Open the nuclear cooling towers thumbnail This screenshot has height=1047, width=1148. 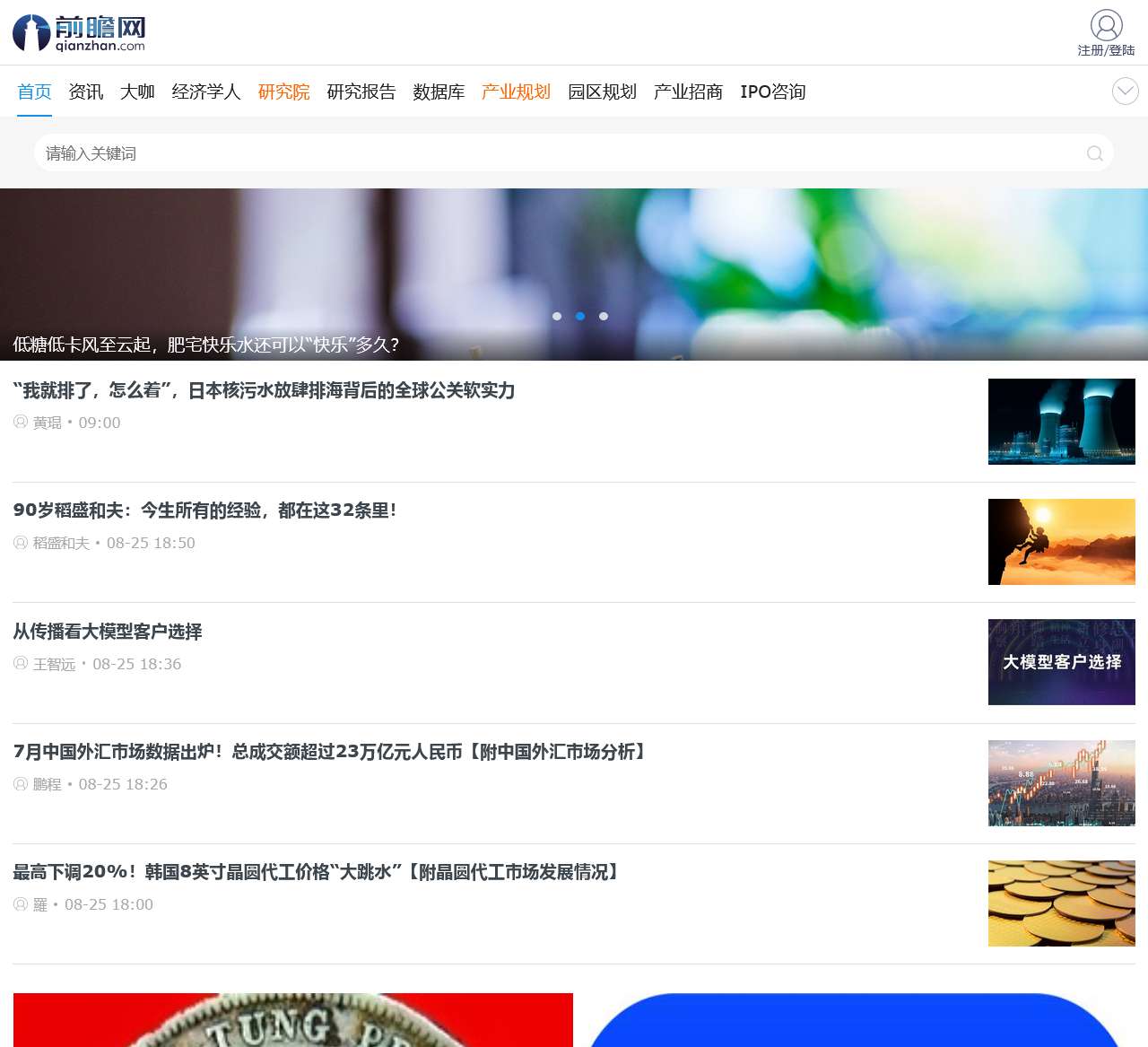point(1061,422)
